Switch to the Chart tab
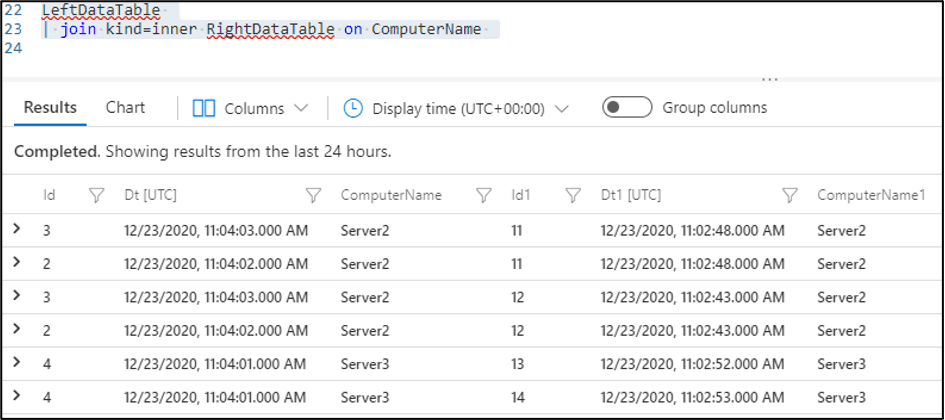The image size is (945, 420). [125, 108]
